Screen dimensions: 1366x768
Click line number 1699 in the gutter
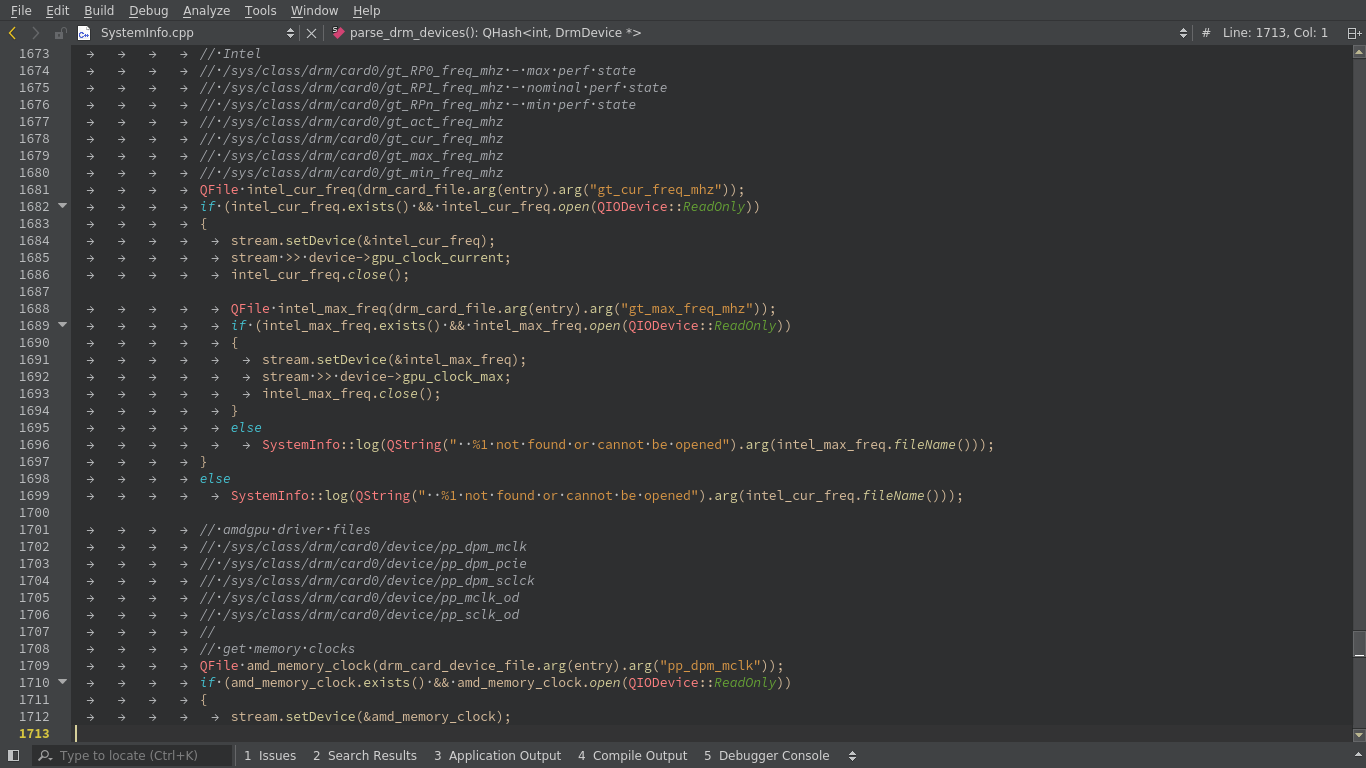(34, 496)
